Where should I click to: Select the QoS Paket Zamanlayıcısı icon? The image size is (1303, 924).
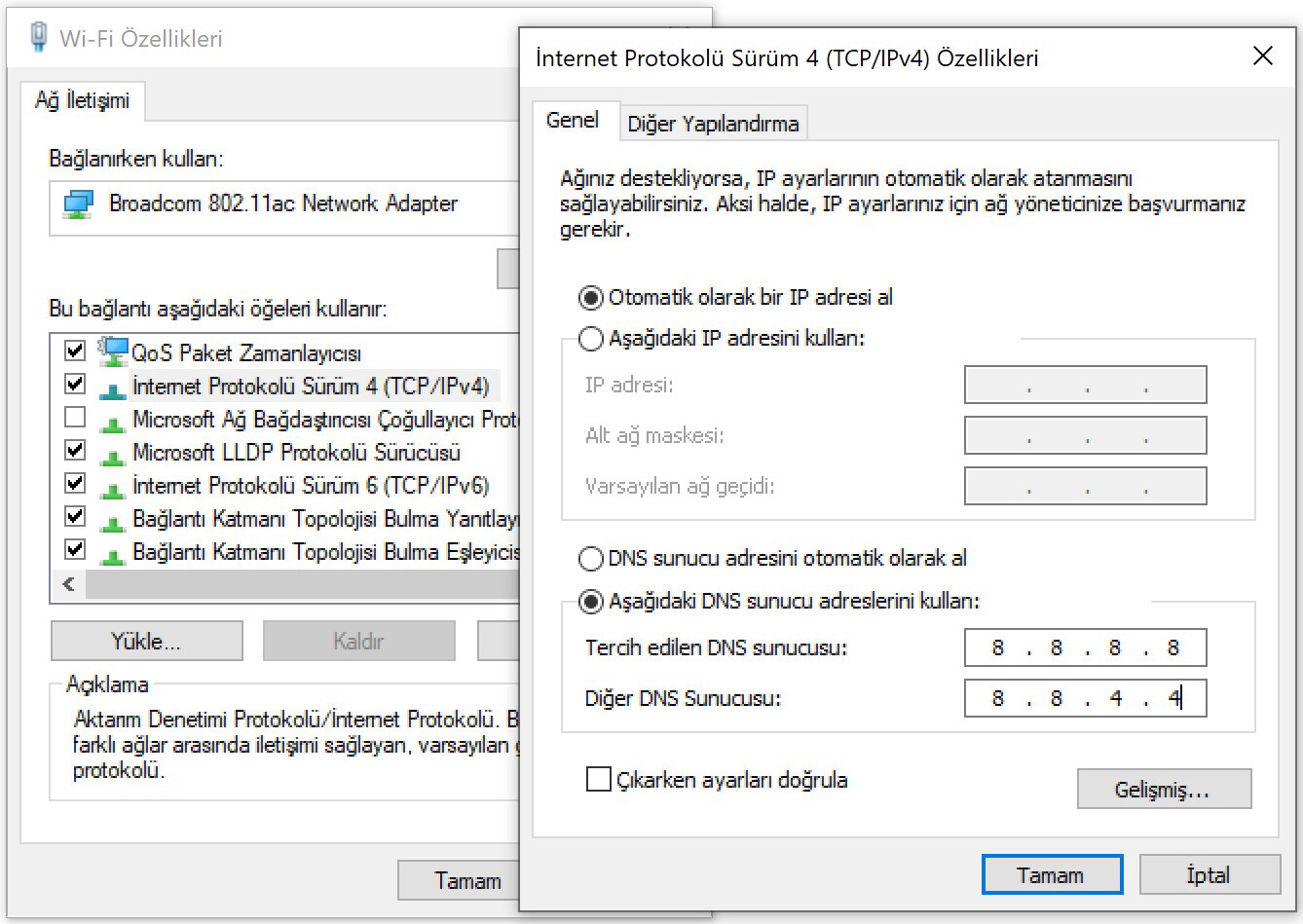[113, 351]
